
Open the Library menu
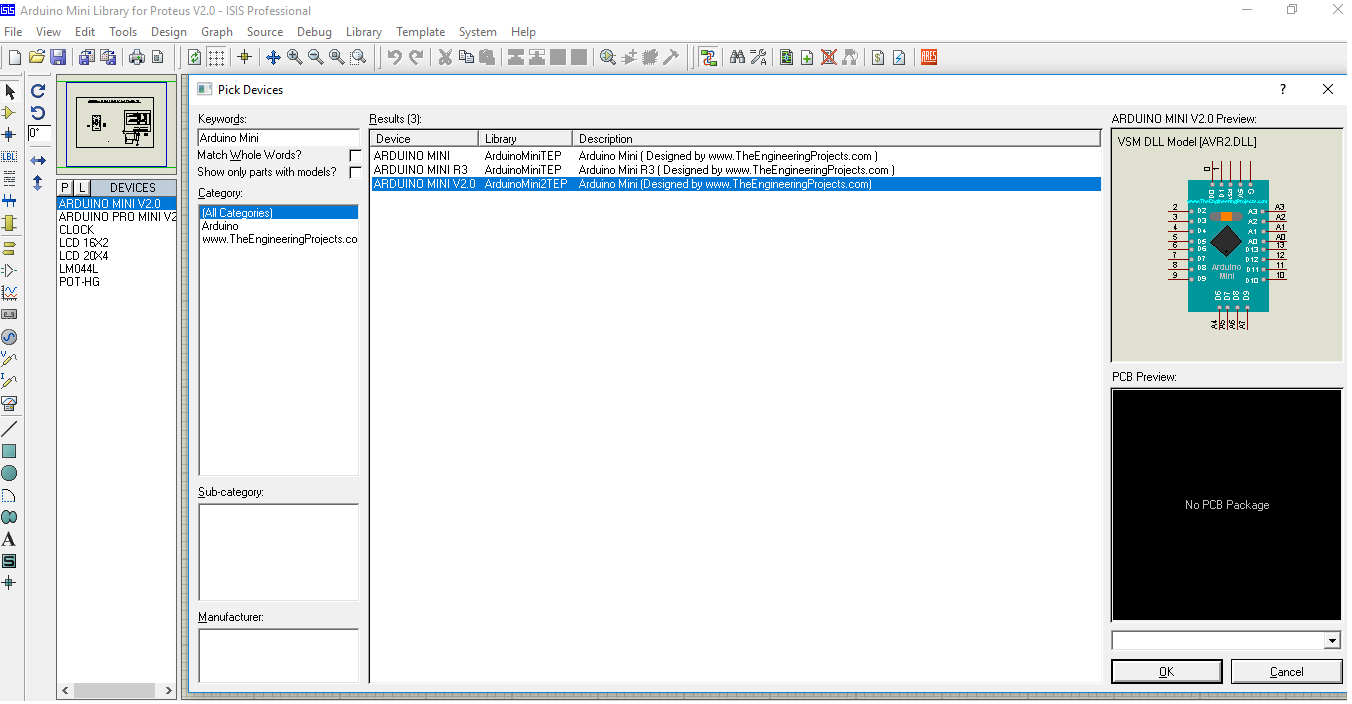pos(364,32)
